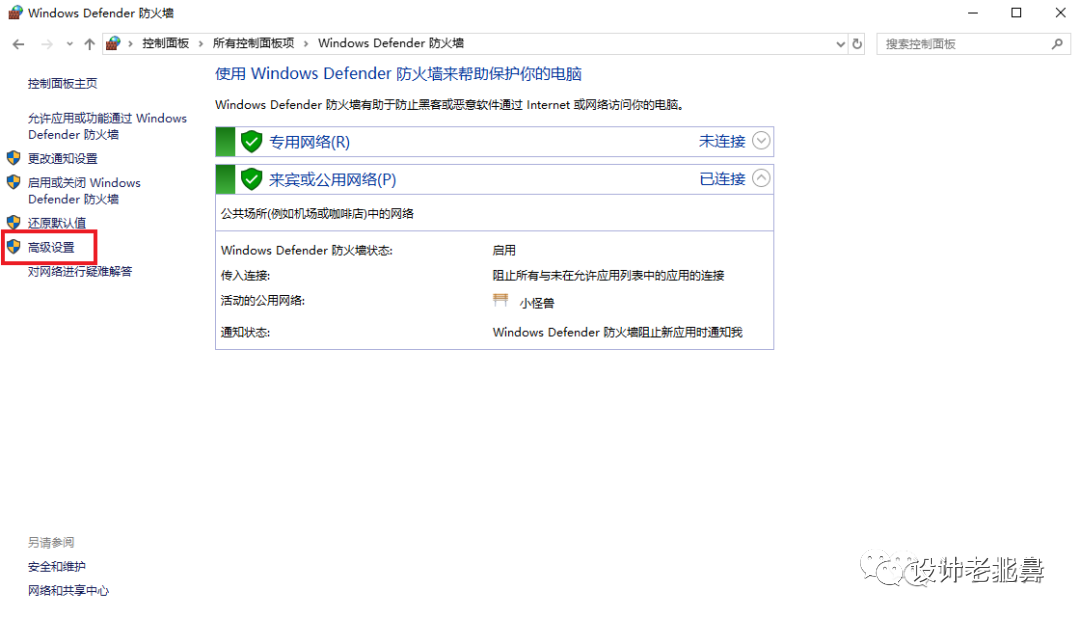The width and height of the screenshot is (1080, 618).
Task: Select Windows Defender 防火墙 breadcrumb item
Action: pos(391,43)
